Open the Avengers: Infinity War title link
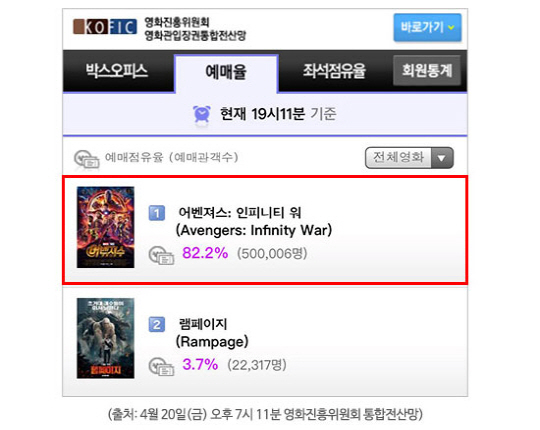540x430 pixels. (254, 221)
